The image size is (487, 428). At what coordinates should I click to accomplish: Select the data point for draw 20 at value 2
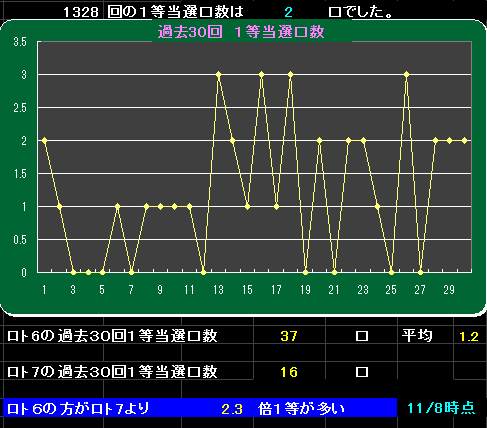click(x=319, y=141)
